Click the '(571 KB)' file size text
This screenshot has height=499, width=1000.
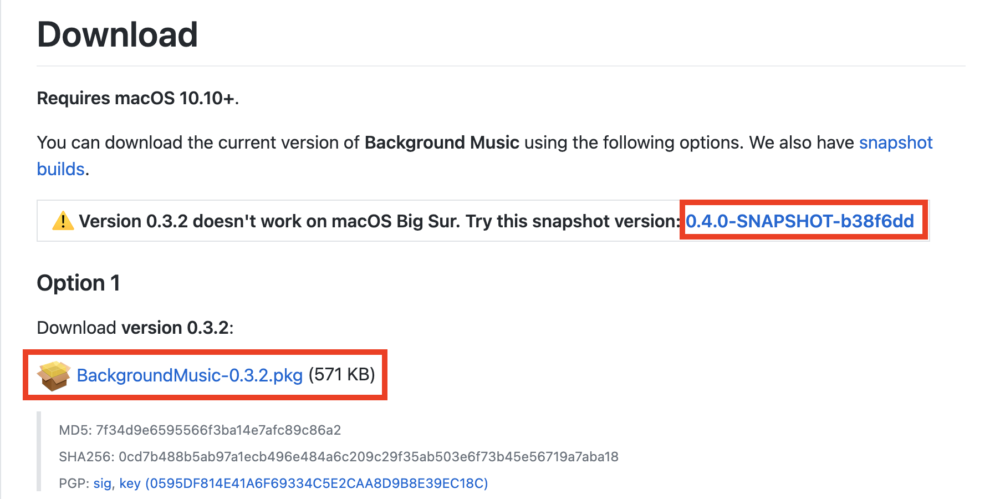342,375
